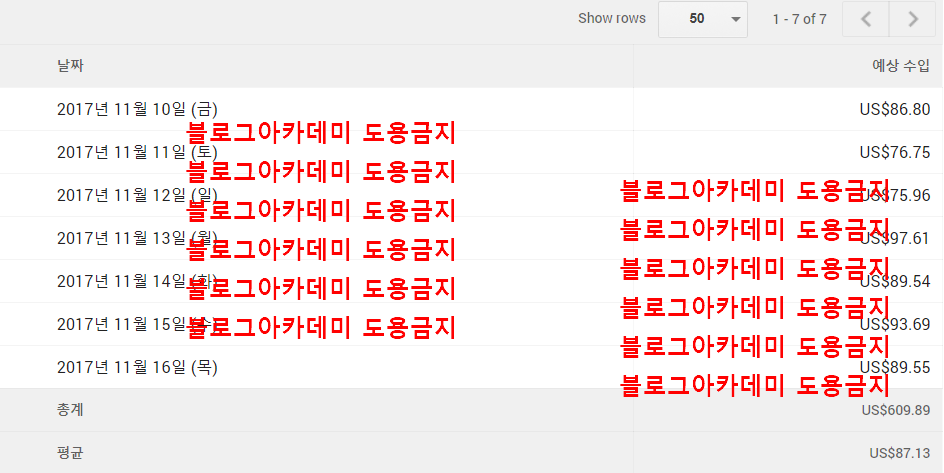Click the US$86.80 revenue value
The width and height of the screenshot is (944, 473).
pyautogui.click(x=894, y=109)
